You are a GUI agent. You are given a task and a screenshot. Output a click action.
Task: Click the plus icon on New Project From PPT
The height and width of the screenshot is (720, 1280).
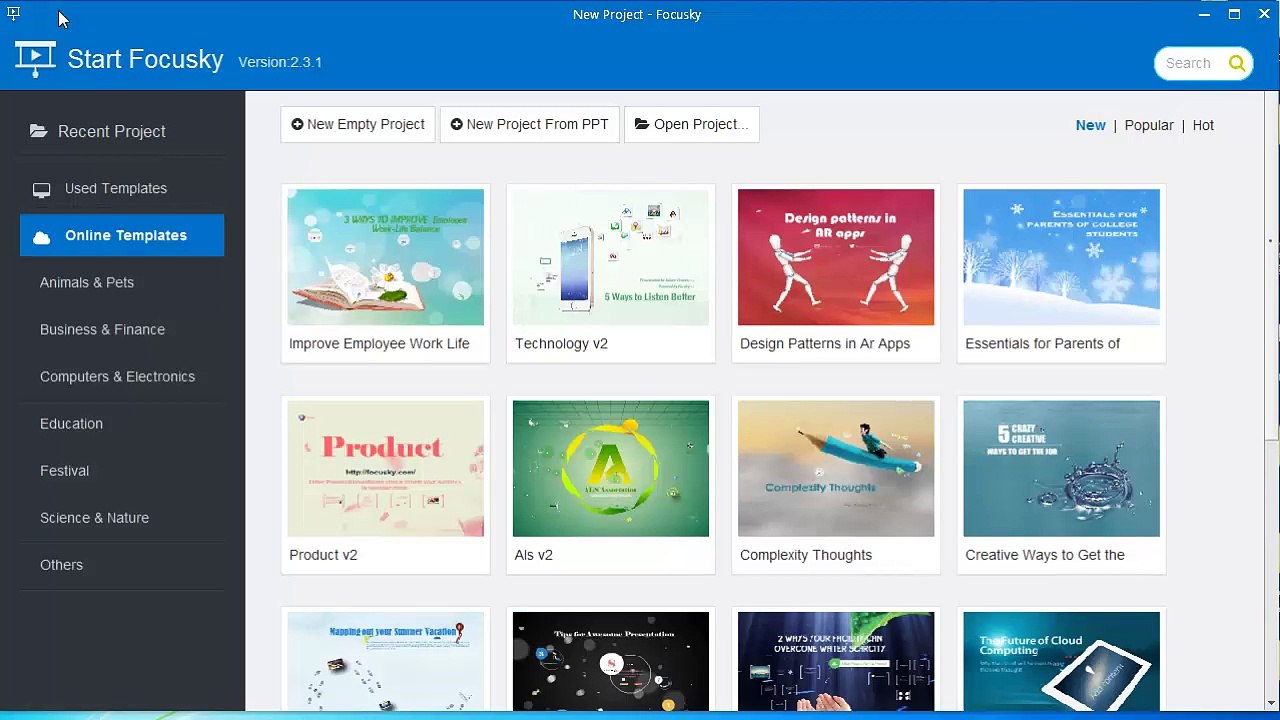pos(456,124)
